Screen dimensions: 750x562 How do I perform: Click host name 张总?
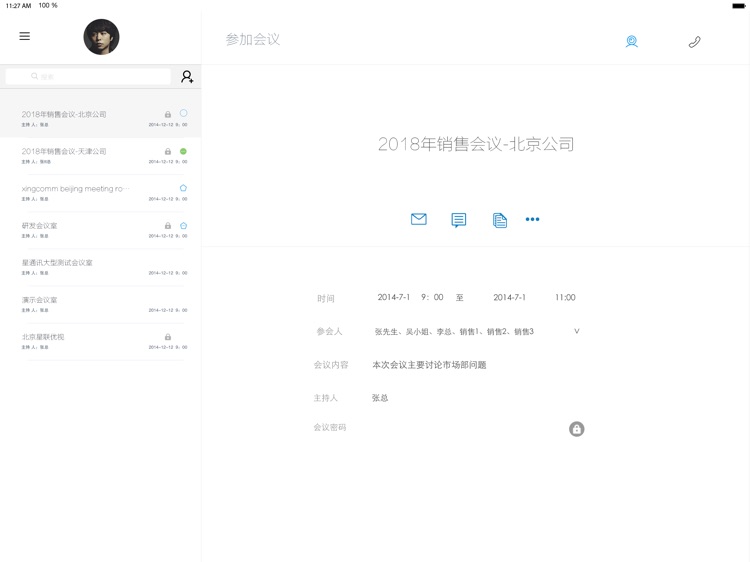click(380, 398)
